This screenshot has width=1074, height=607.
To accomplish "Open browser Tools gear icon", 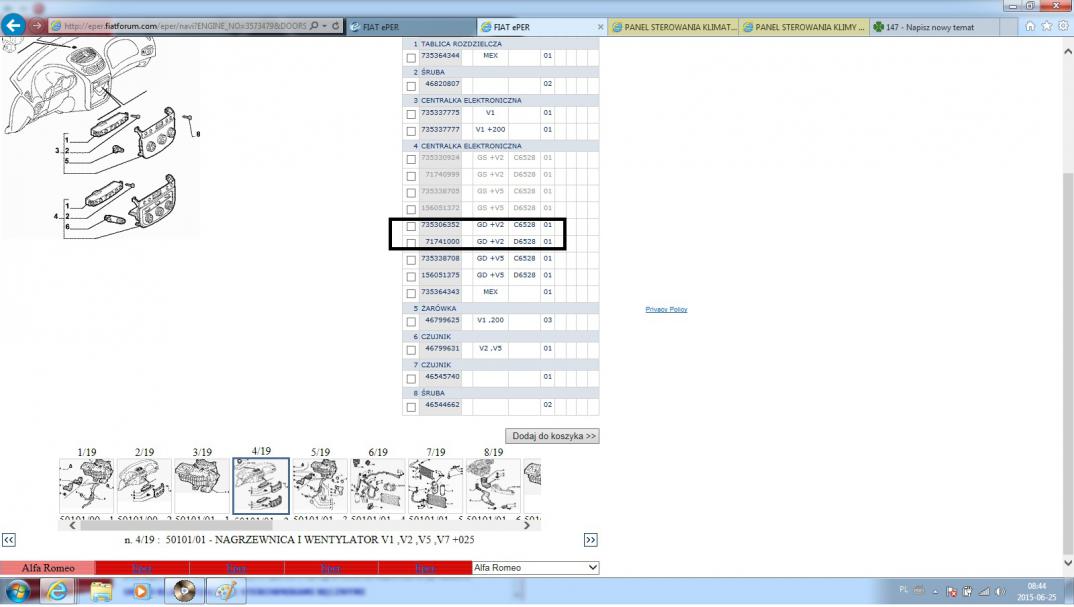I will point(1063,26).
